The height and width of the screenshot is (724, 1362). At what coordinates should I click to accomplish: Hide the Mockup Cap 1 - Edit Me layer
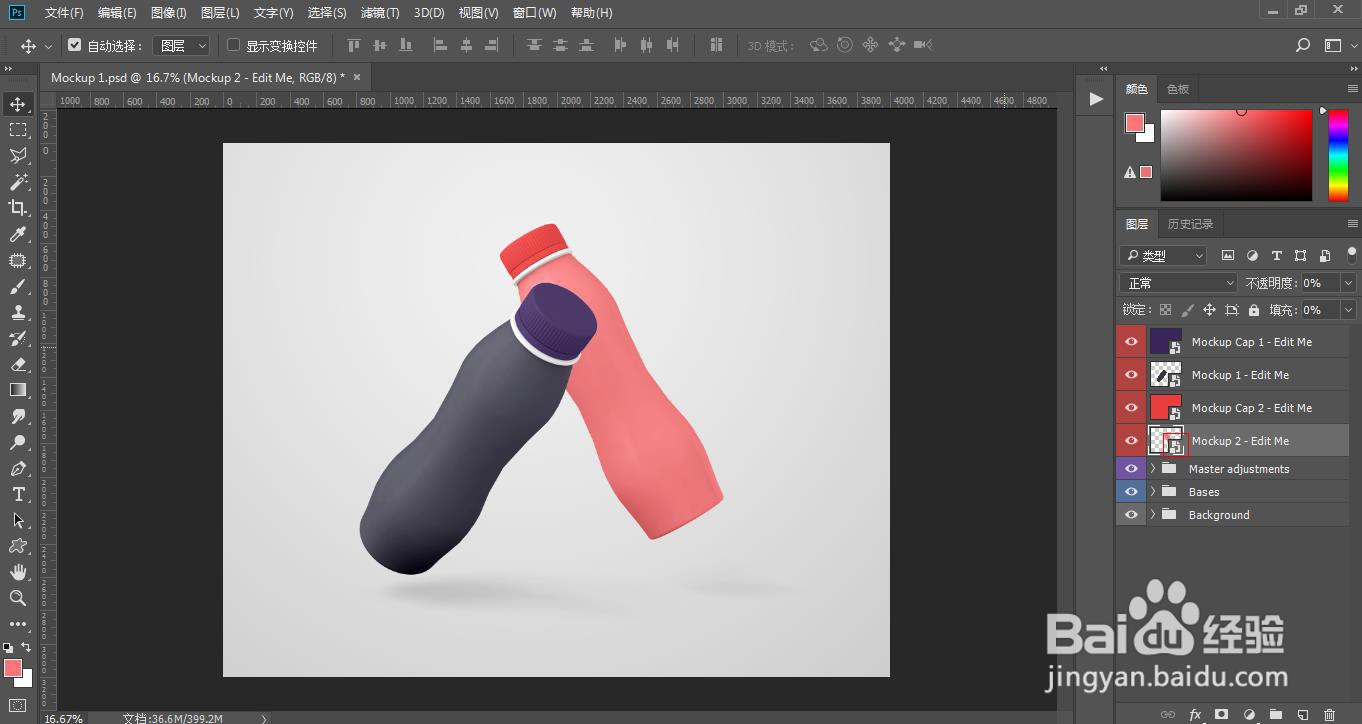pyautogui.click(x=1131, y=342)
